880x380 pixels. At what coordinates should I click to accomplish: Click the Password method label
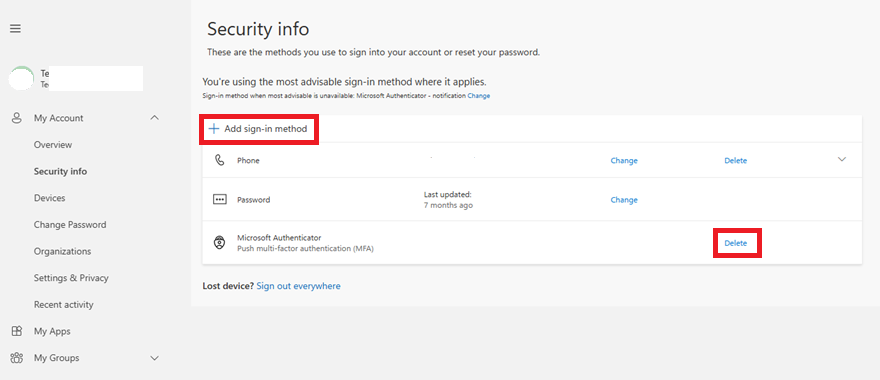coord(253,200)
